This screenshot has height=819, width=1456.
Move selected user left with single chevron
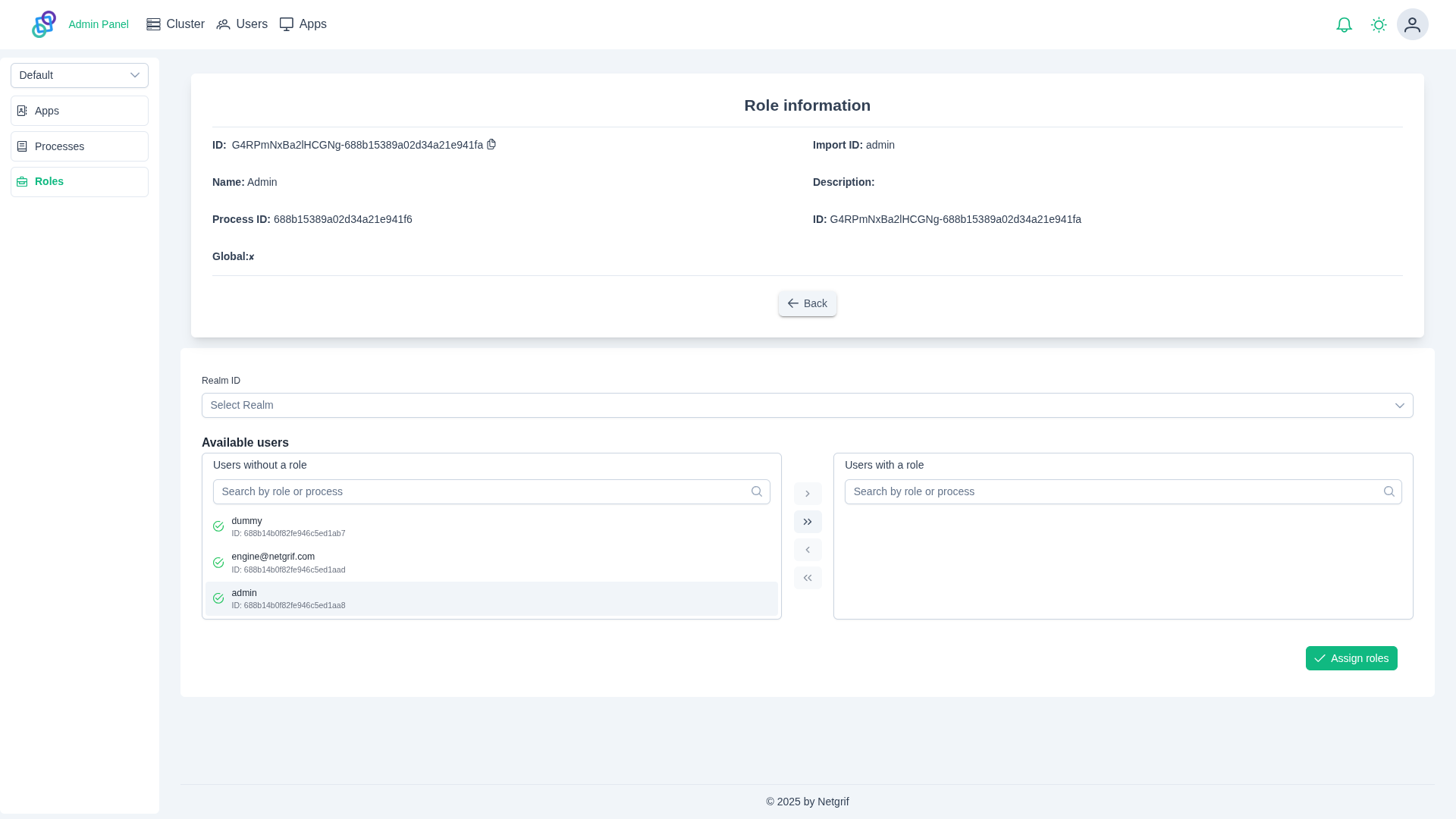pyautogui.click(x=808, y=550)
